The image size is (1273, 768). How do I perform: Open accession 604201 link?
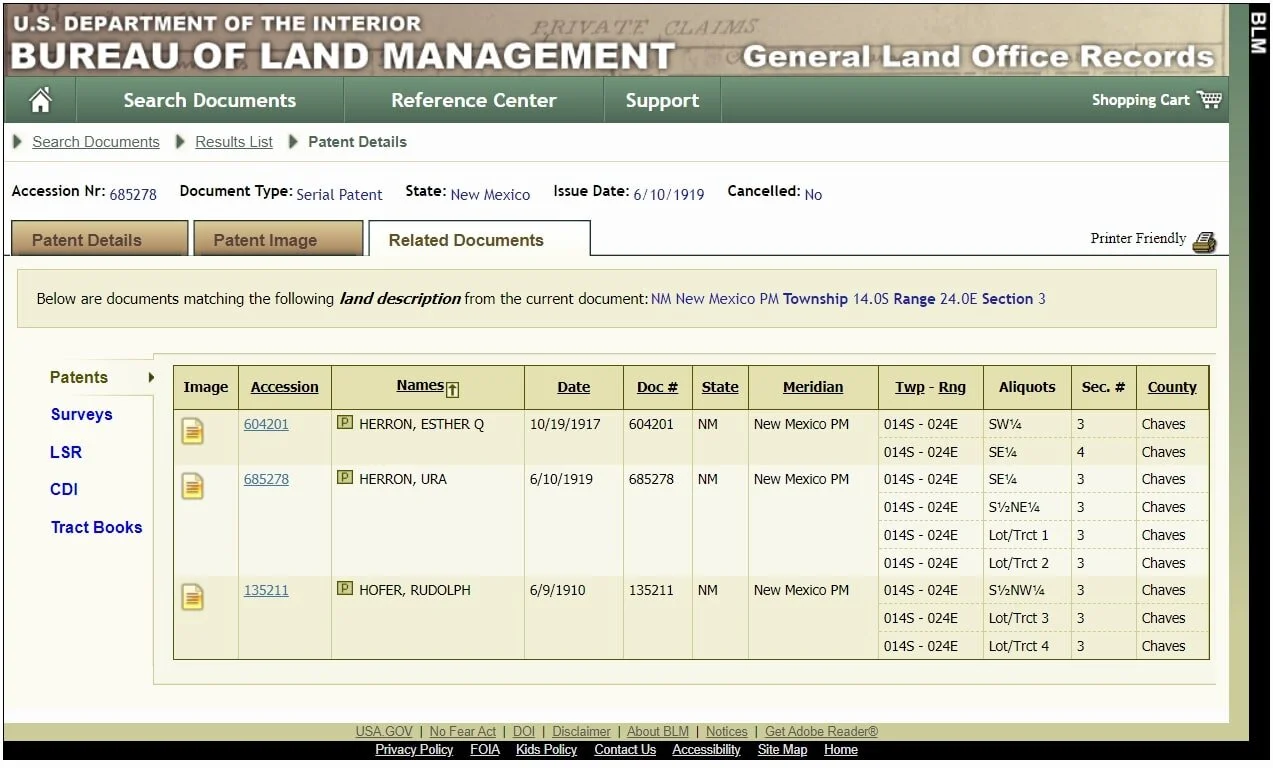point(266,424)
